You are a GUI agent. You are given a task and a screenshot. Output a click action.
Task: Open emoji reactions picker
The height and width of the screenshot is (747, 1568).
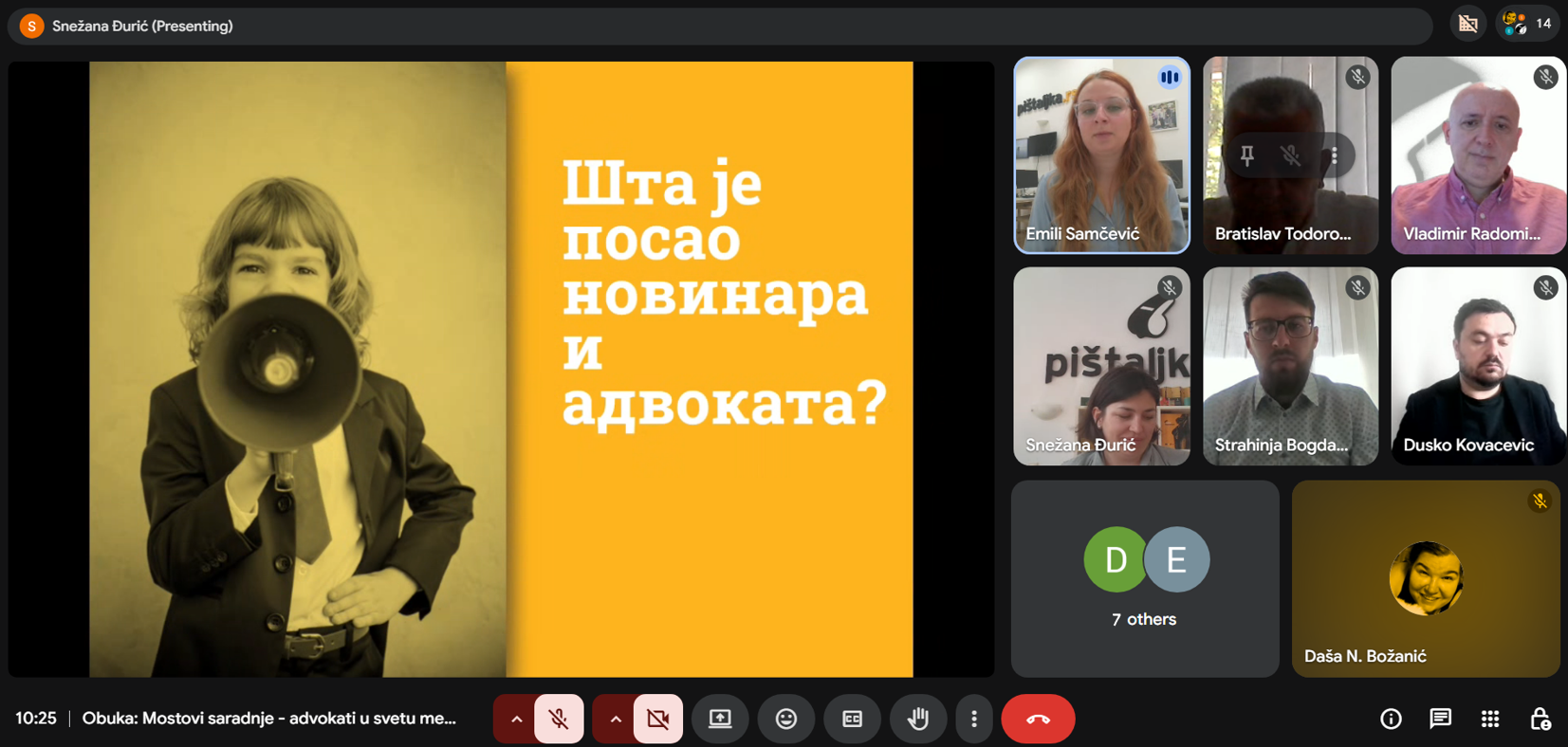point(785,719)
